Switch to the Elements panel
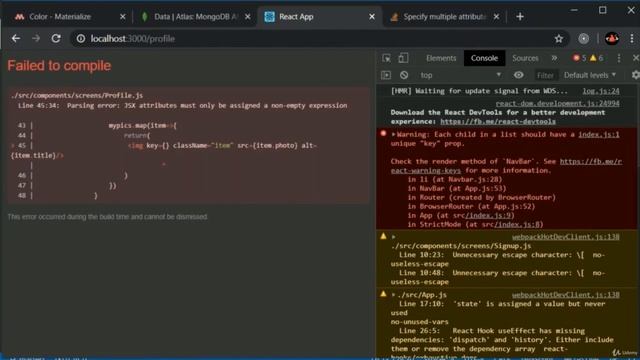 (x=441, y=58)
